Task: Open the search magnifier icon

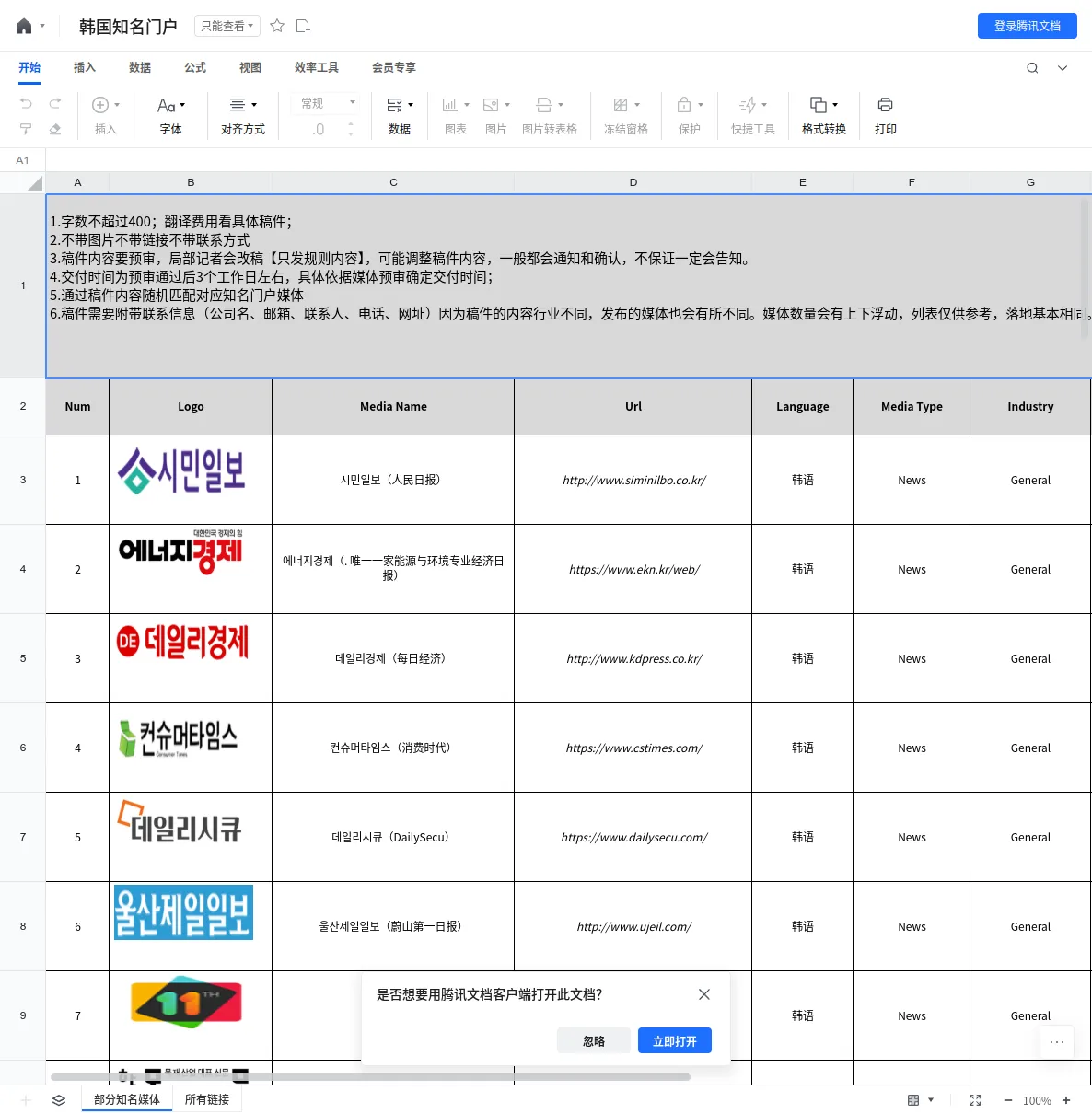Action: [1032, 68]
